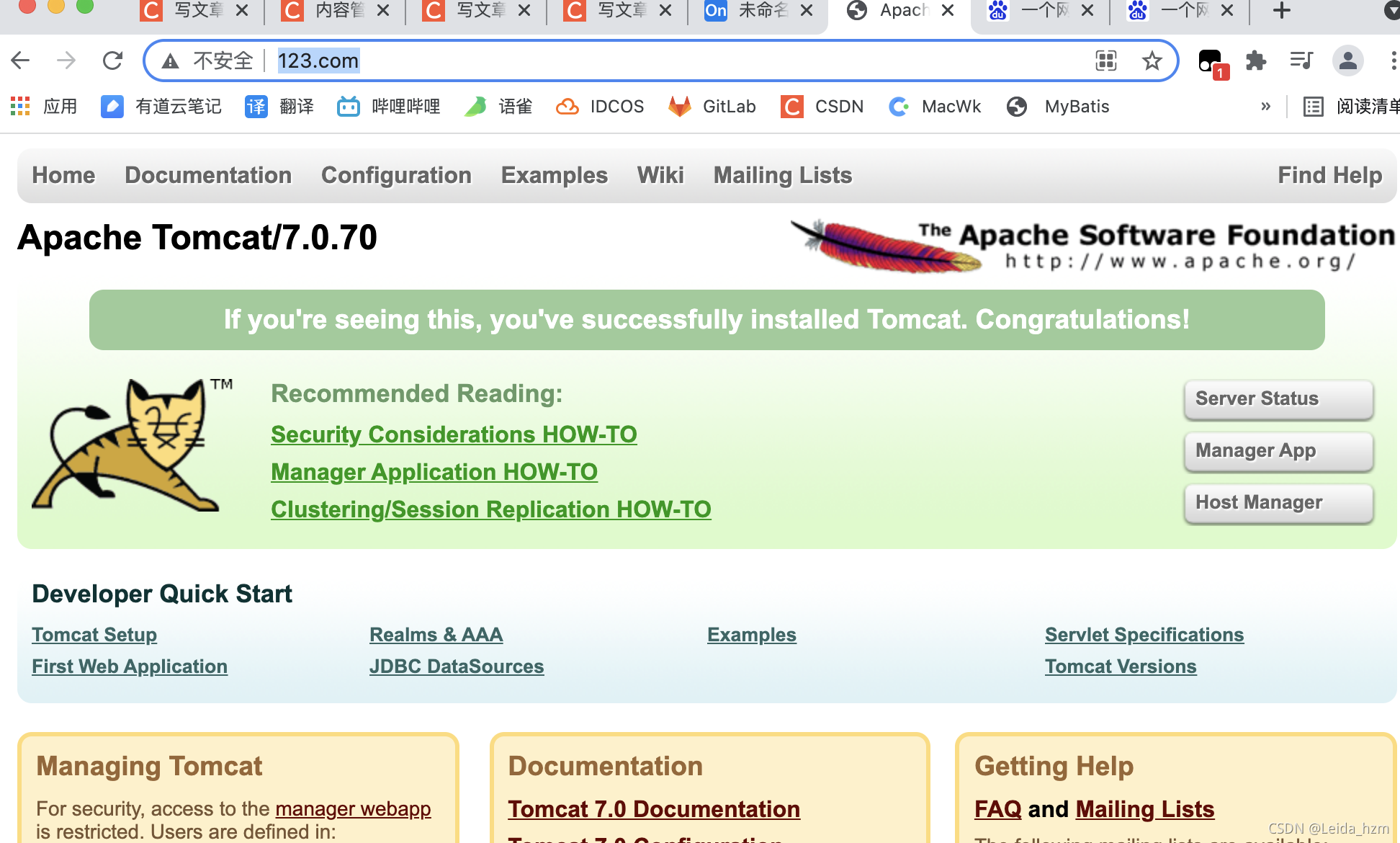The height and width of the screenshot is (843, 1400).
Task: Open the Servlet Specifications link
Action: [1144, 635]
